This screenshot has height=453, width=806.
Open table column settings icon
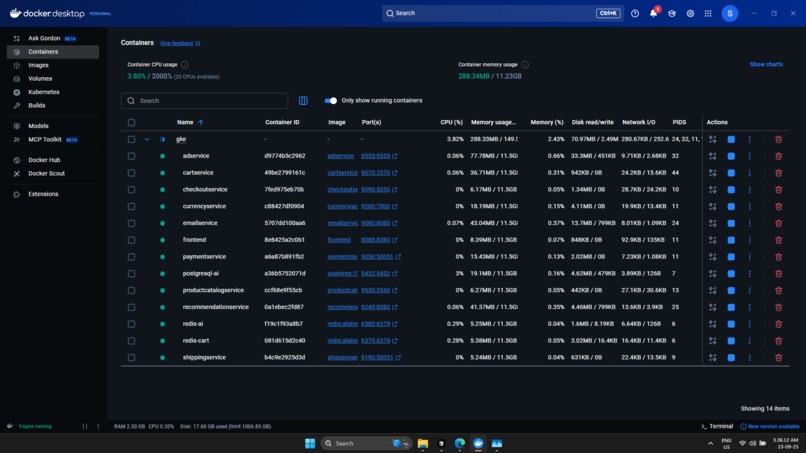[x=303, y=101]
